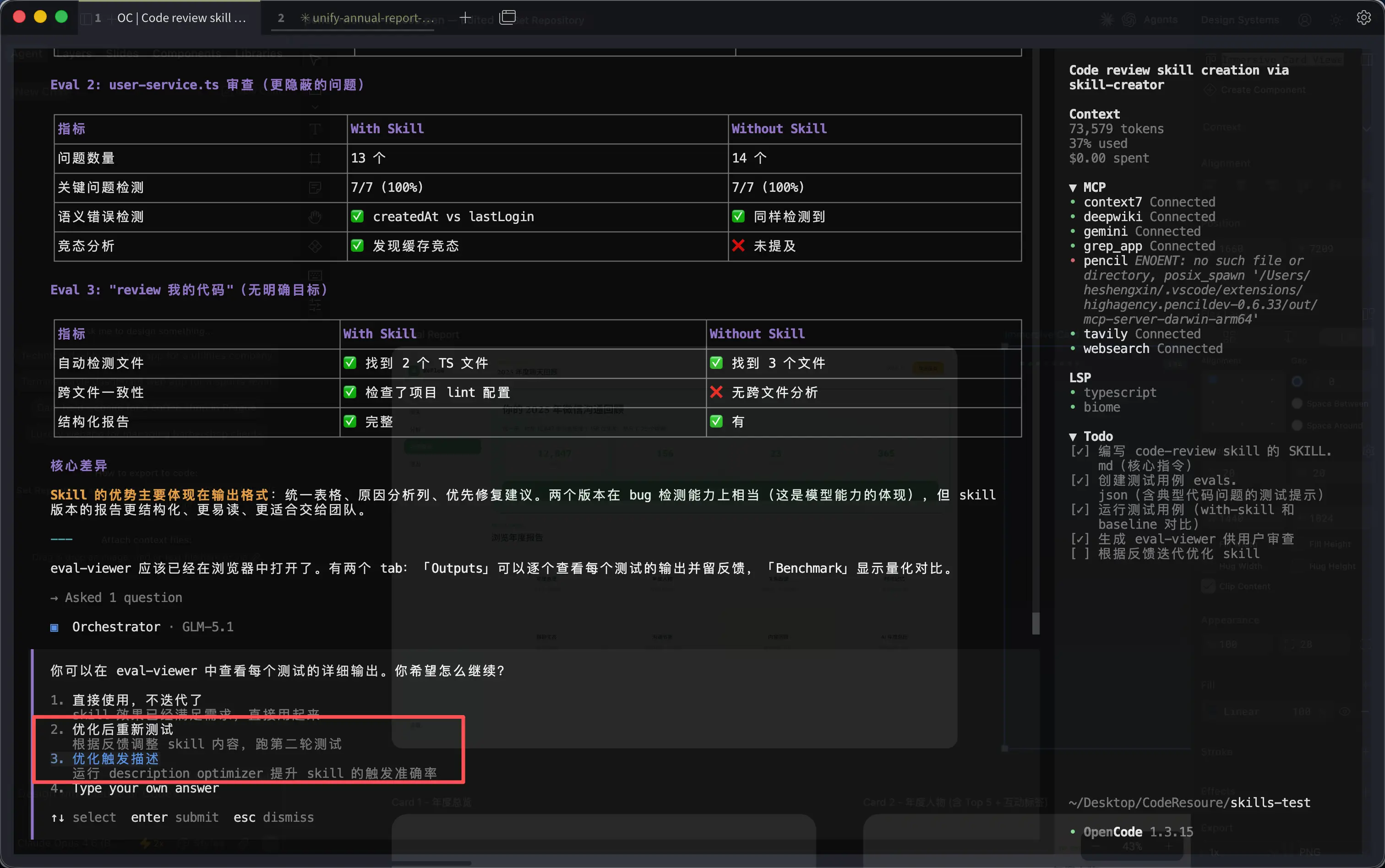Open a new terminal tab with plus icon
This screenshot has width=1385, height=868.
tap(465, 18)
